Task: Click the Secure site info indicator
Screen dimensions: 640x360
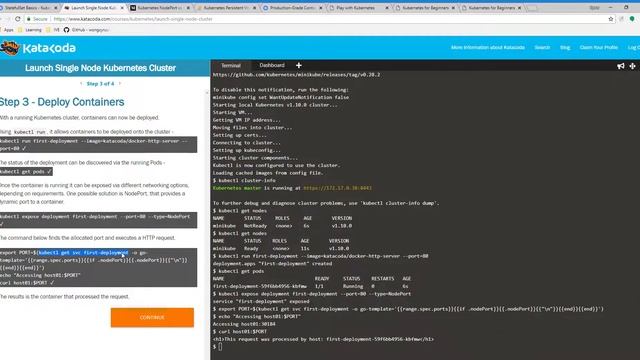Action: click(37, 19)
